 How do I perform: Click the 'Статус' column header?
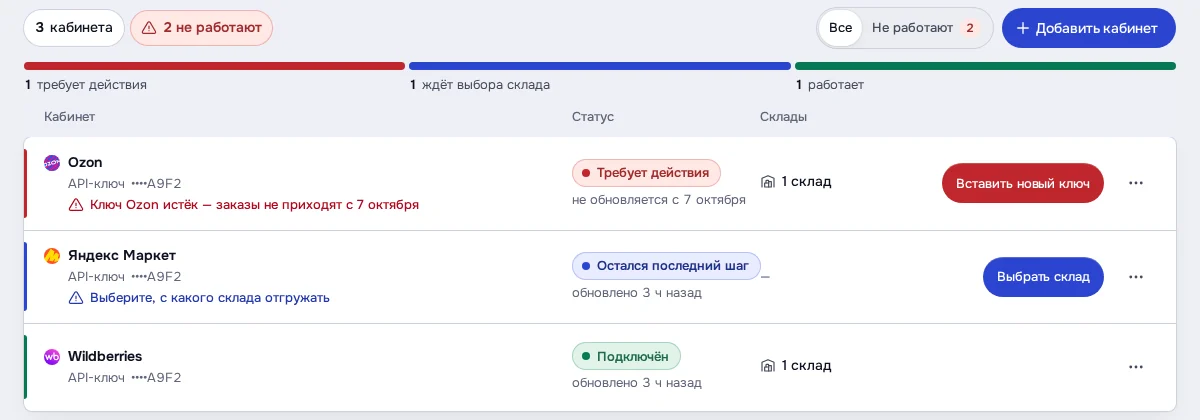[593, 117]
